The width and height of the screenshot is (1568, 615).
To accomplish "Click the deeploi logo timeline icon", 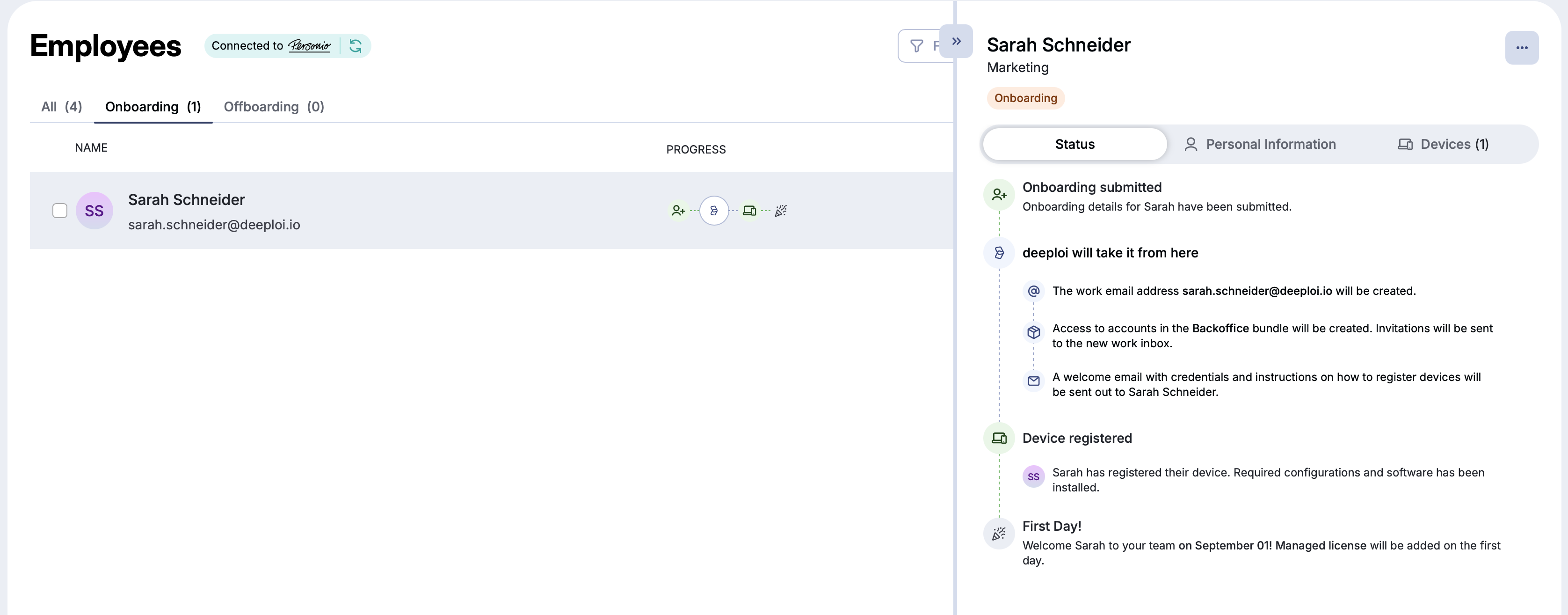I will pos(999,253).
